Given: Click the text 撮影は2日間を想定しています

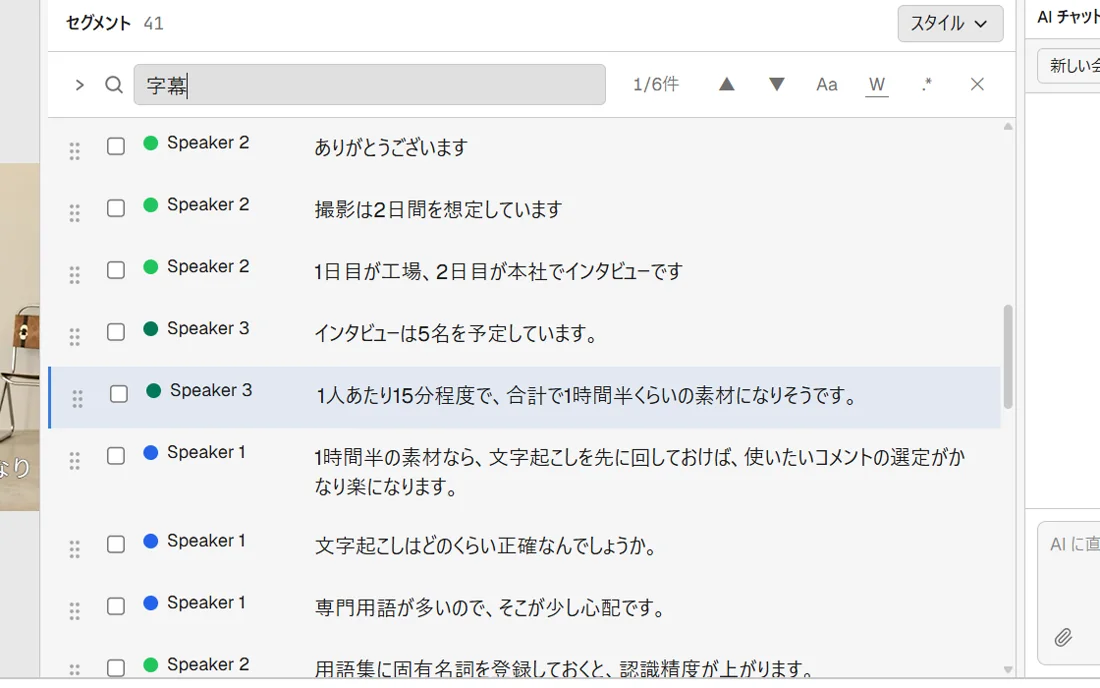Looking at the screenshot, I should pyautogui.click(x=438, y=210).
